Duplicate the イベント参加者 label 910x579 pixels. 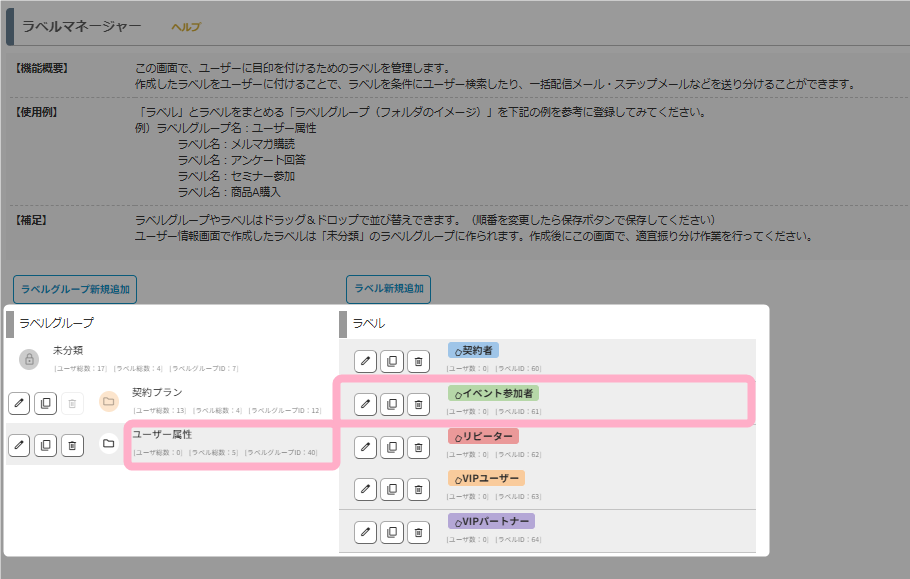pyautogui.click(x=392, y=404)
